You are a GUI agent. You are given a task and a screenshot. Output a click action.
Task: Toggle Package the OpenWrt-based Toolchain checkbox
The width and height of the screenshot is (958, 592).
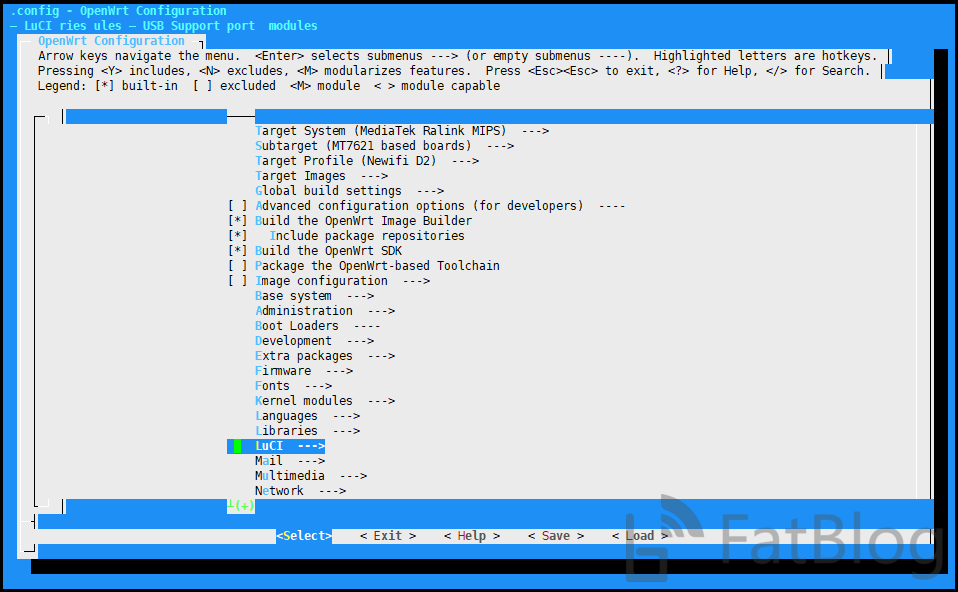pos(238,266)
